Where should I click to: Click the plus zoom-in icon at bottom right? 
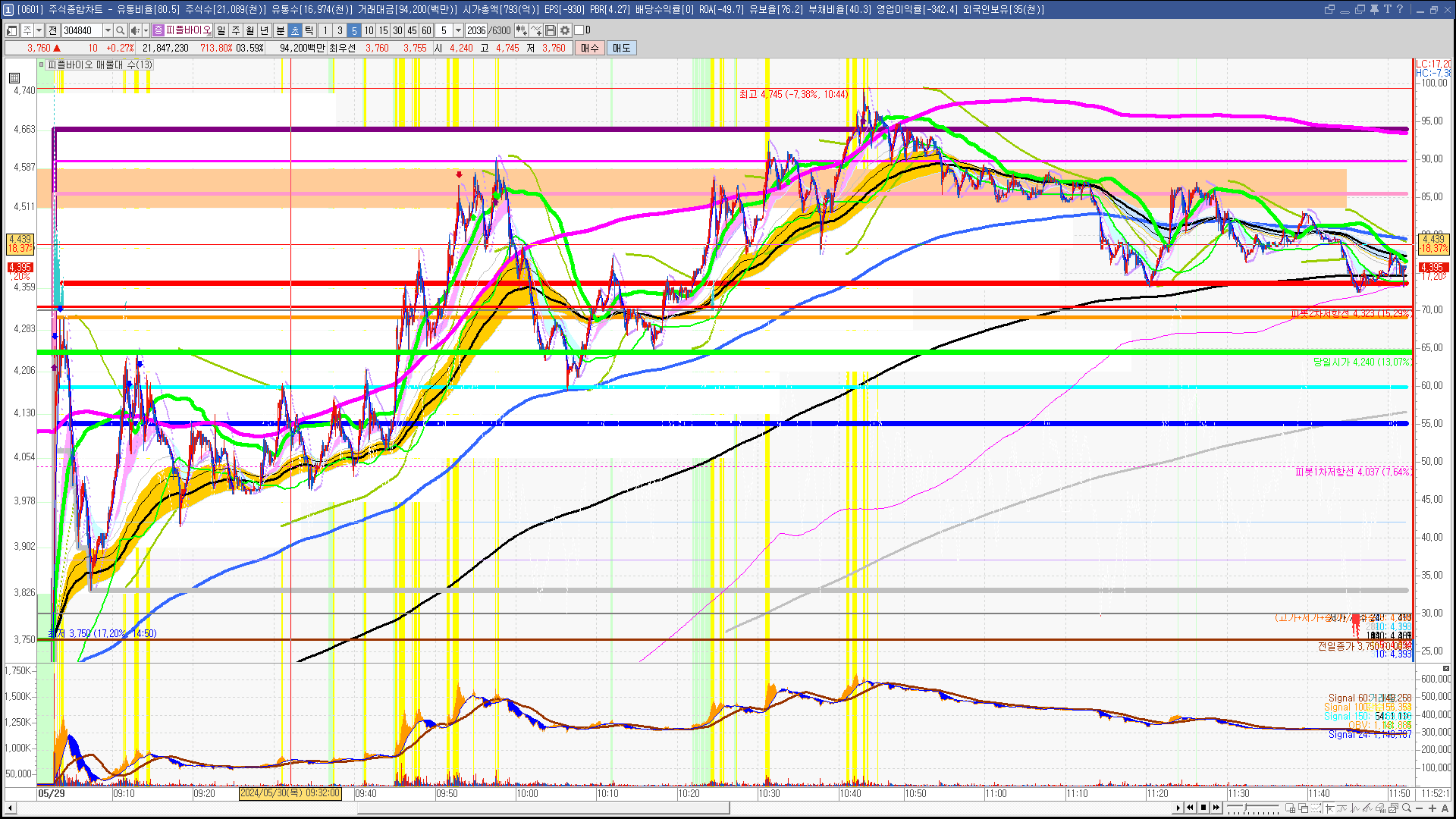[x=1432, y=808]
